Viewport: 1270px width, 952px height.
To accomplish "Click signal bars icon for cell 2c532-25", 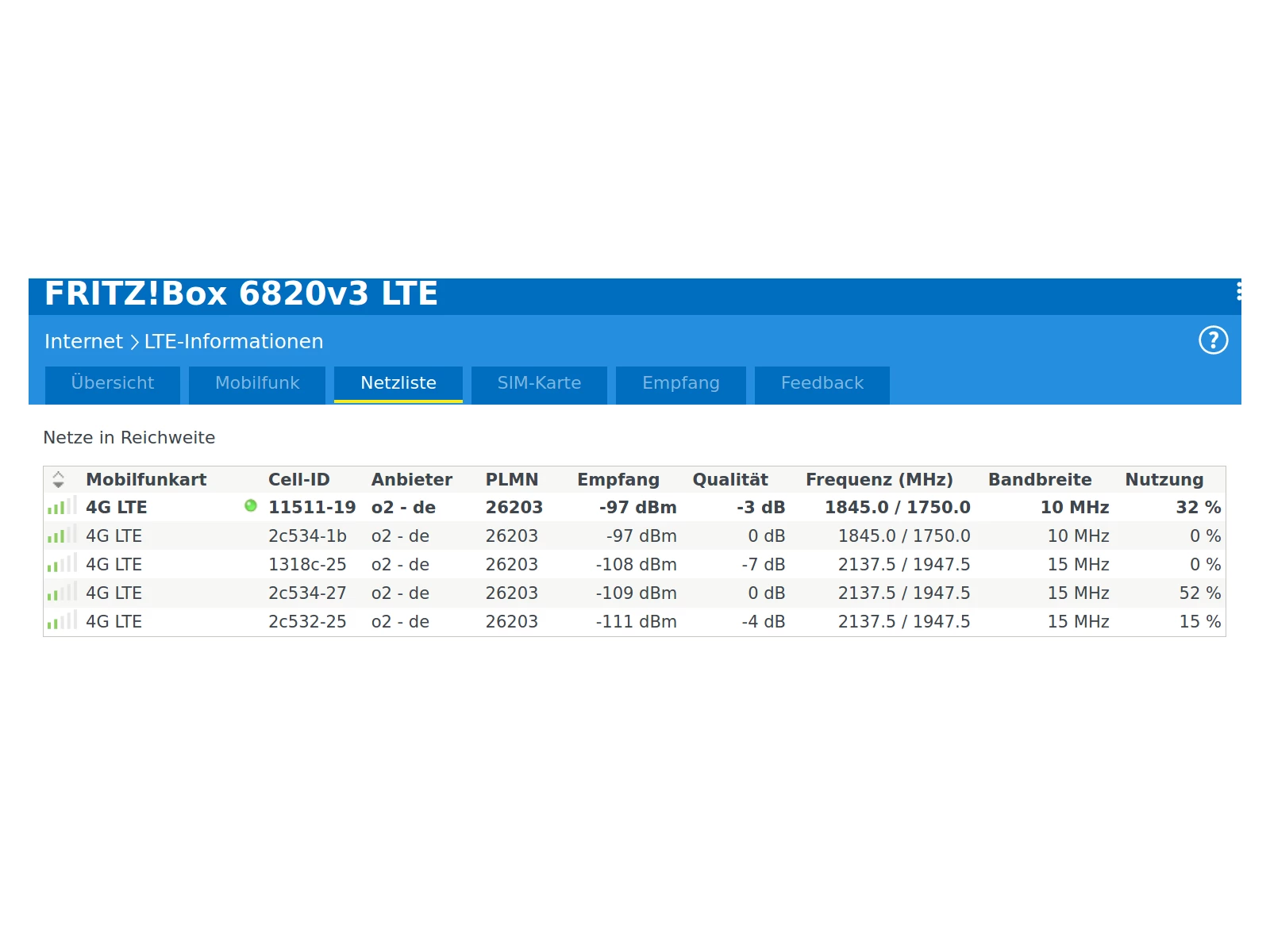I will tap(61, 620).
